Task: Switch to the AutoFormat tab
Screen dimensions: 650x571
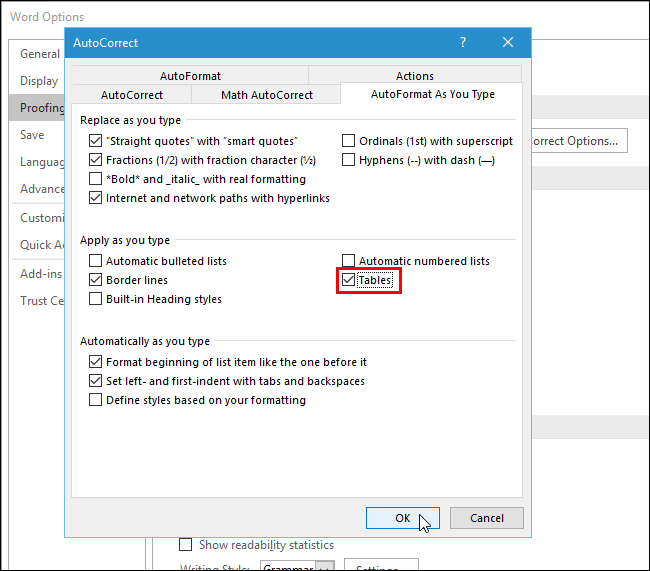Action: pyautogui.click(x=190, y=76)
